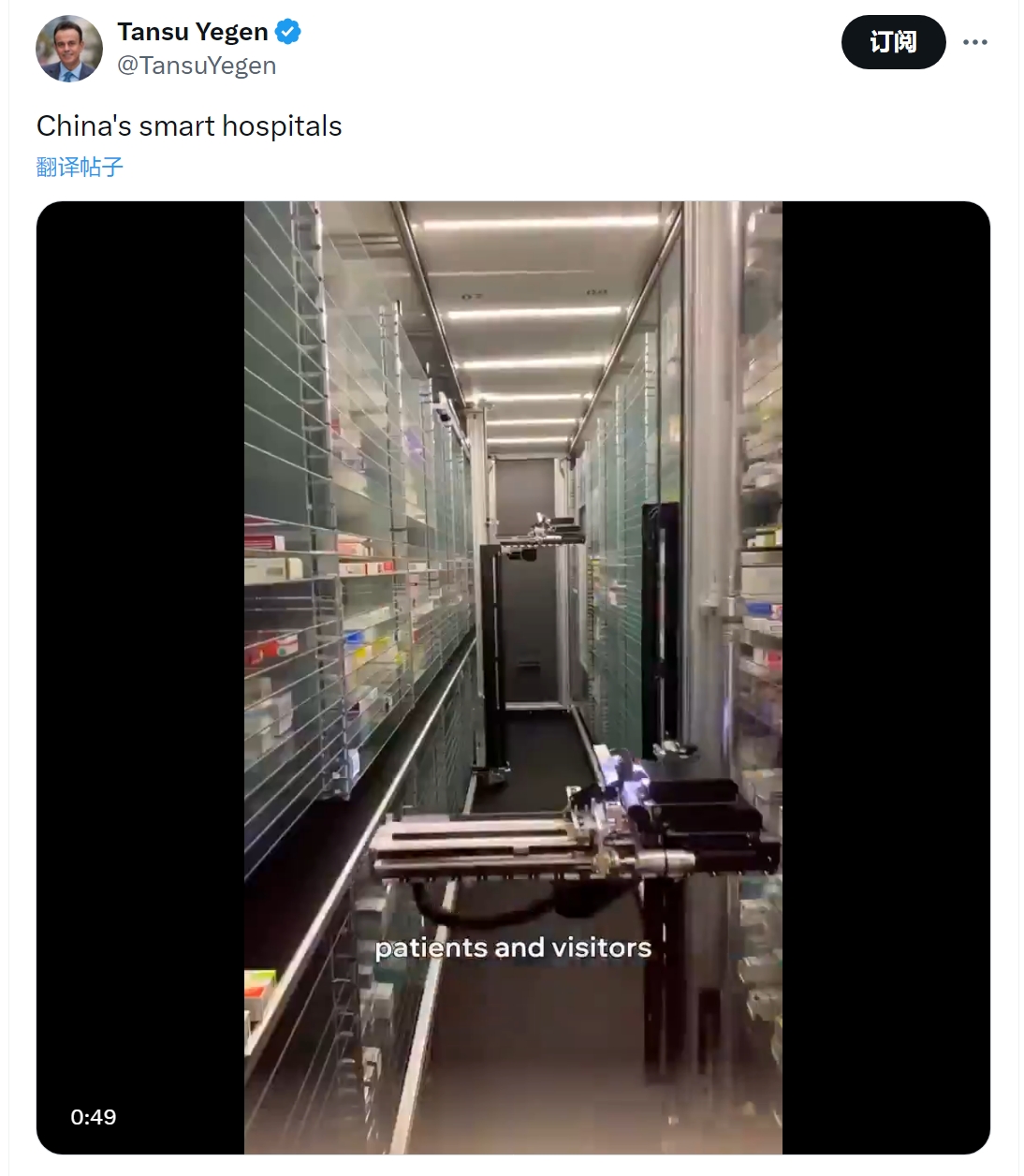
Task: Open the more options three-dot menu
Action: coord(974,42)
